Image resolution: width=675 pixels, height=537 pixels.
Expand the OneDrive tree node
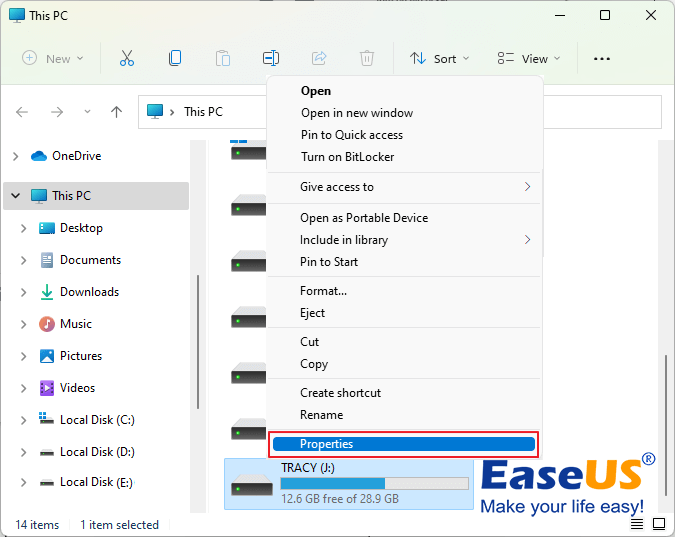(15, 156)
